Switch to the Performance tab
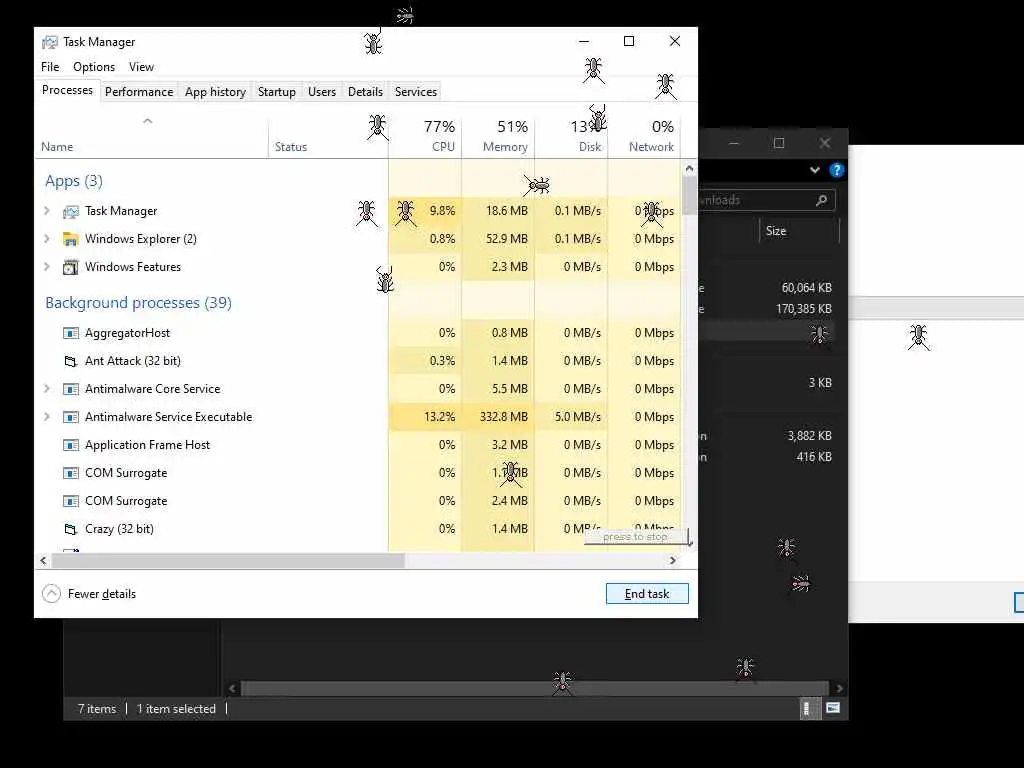This screenshot has width=1024, height=768. [x=139, y=92]
